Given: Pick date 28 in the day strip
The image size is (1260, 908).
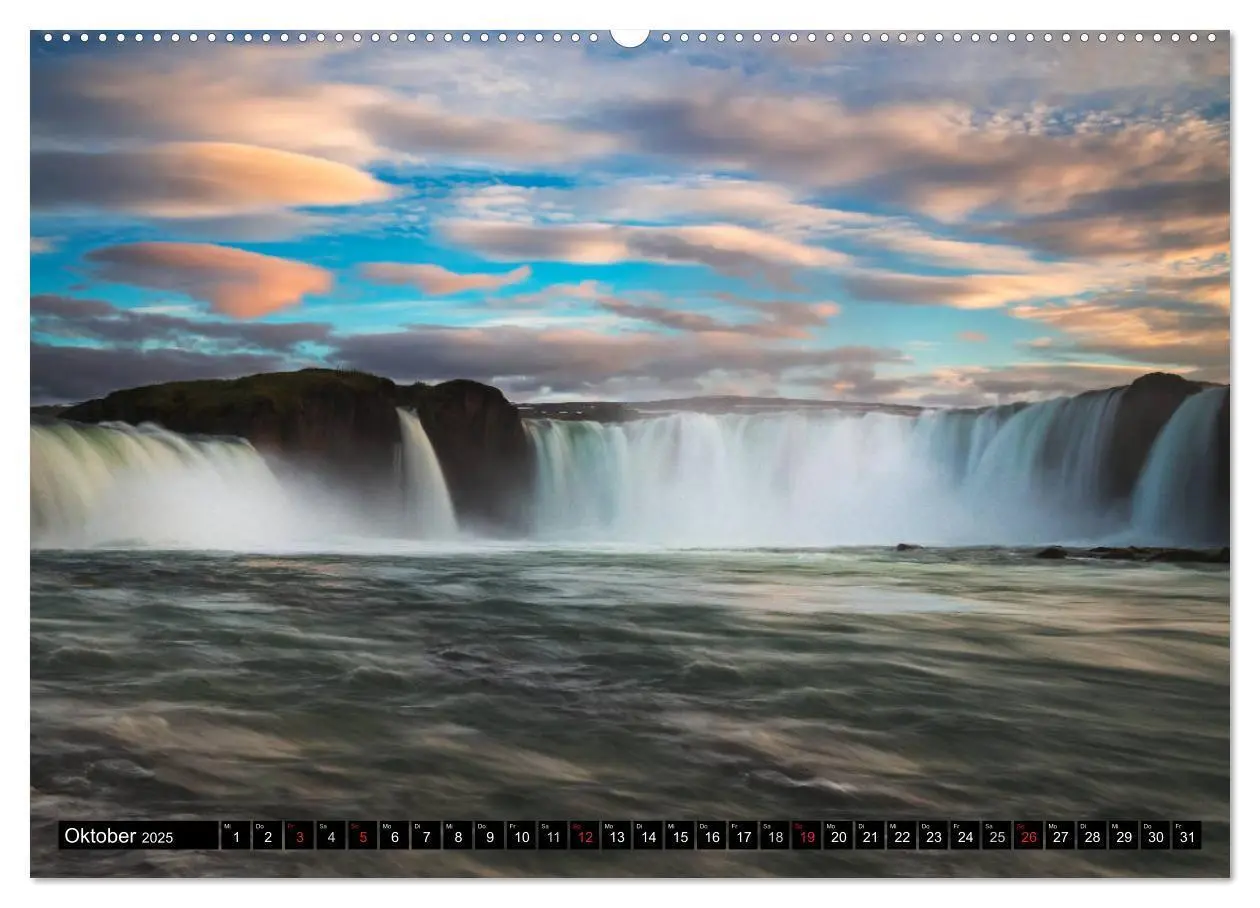Looking at the screenshot, I should click(x=1091, y=836).
